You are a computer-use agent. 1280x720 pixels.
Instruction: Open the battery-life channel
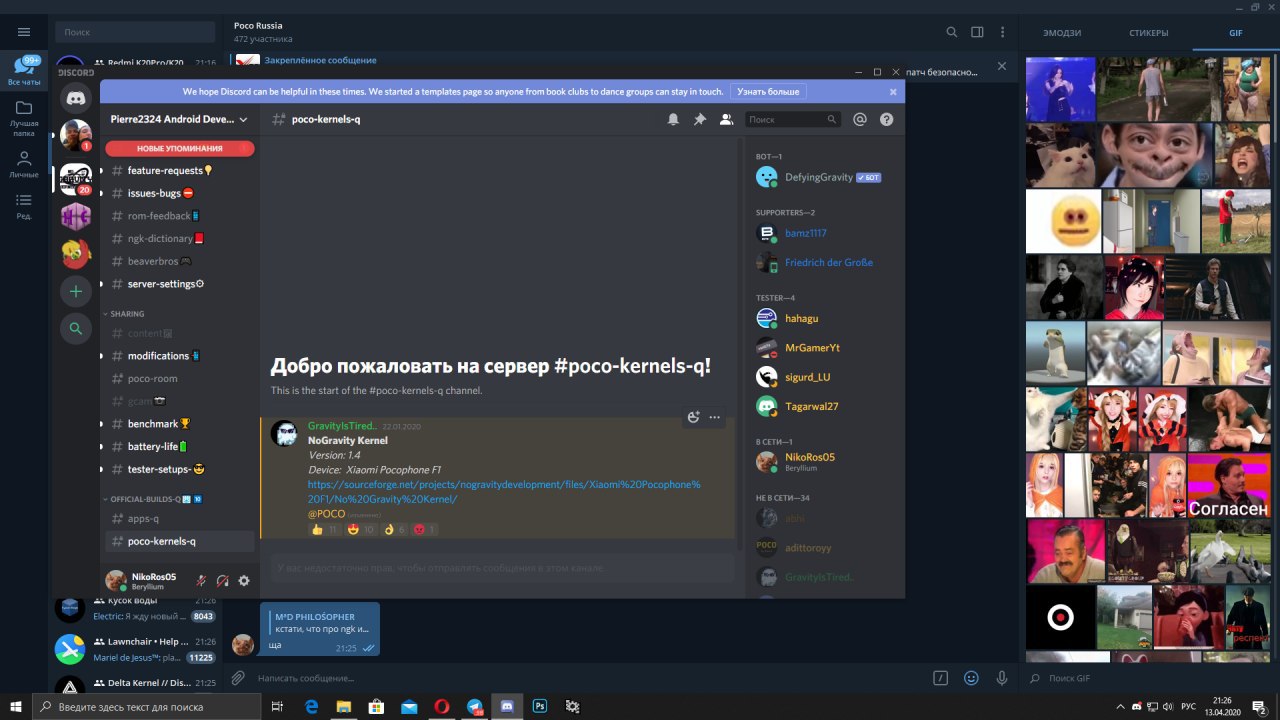180,446
